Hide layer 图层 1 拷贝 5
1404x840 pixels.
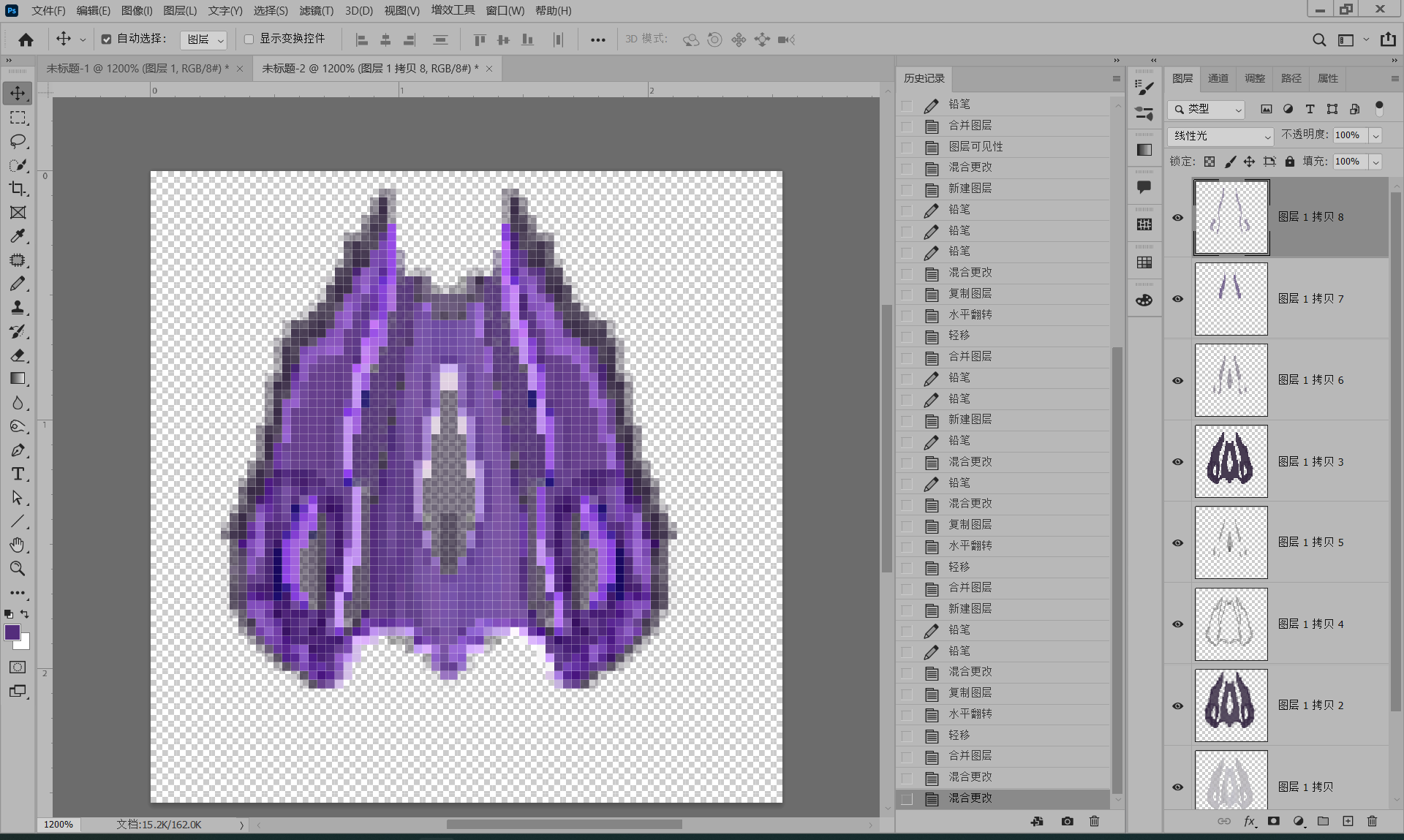coord(1177,542)
